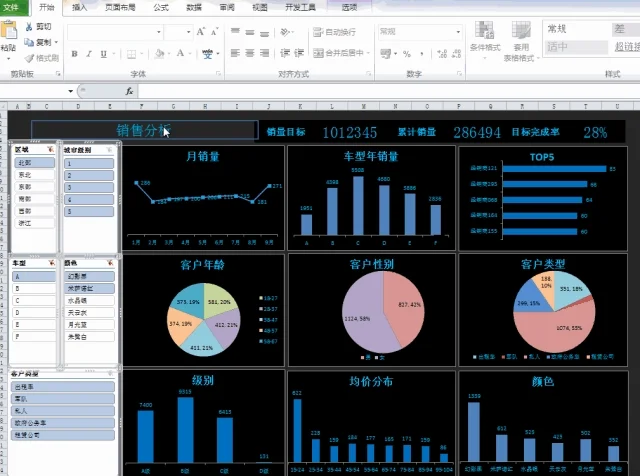This screenshot has height=476, width=640.
Task: Expand the Paste options arrow
Action: click(x=9, y=59)
